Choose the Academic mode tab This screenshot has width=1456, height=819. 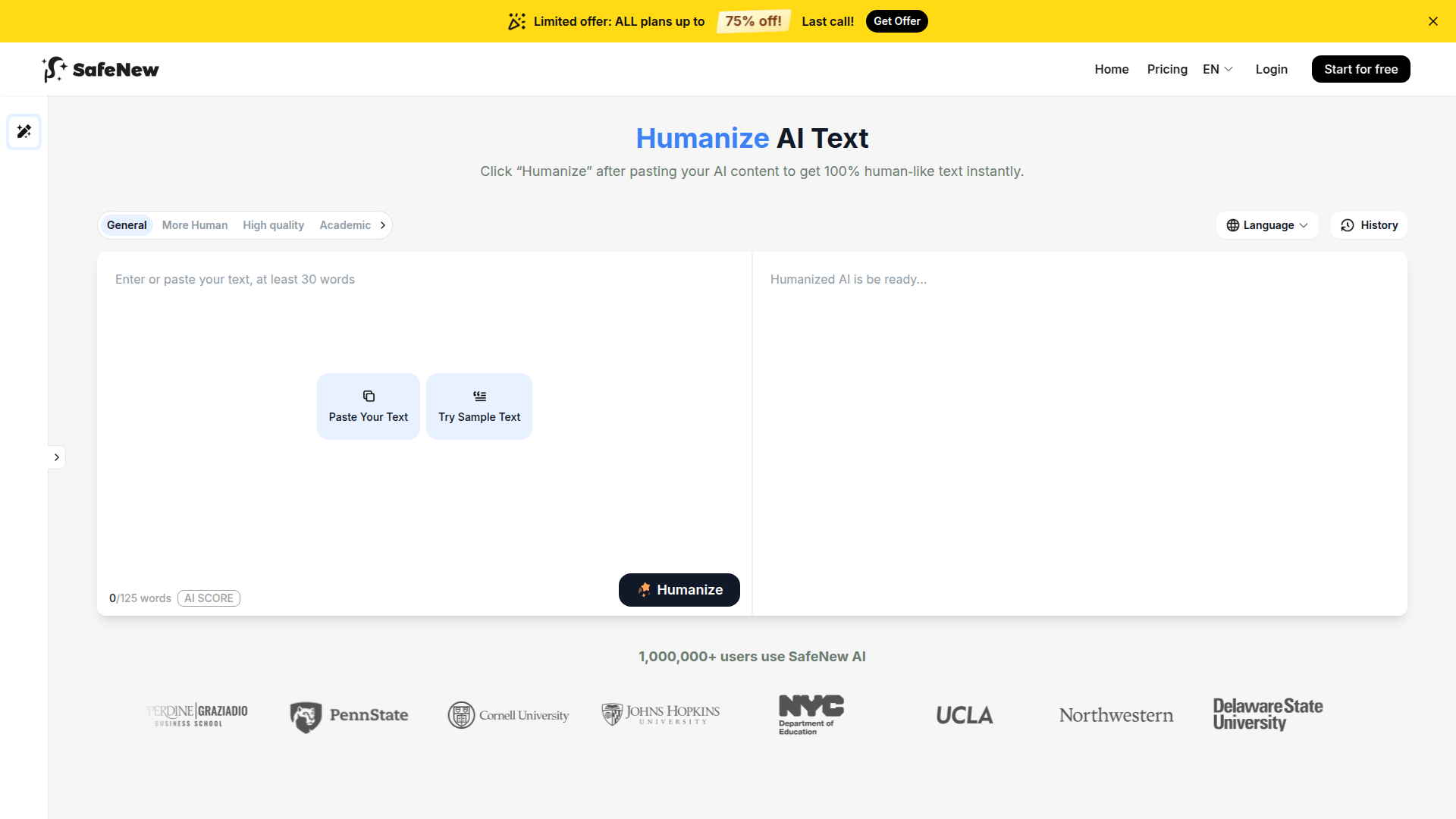(x=345, y=225)
